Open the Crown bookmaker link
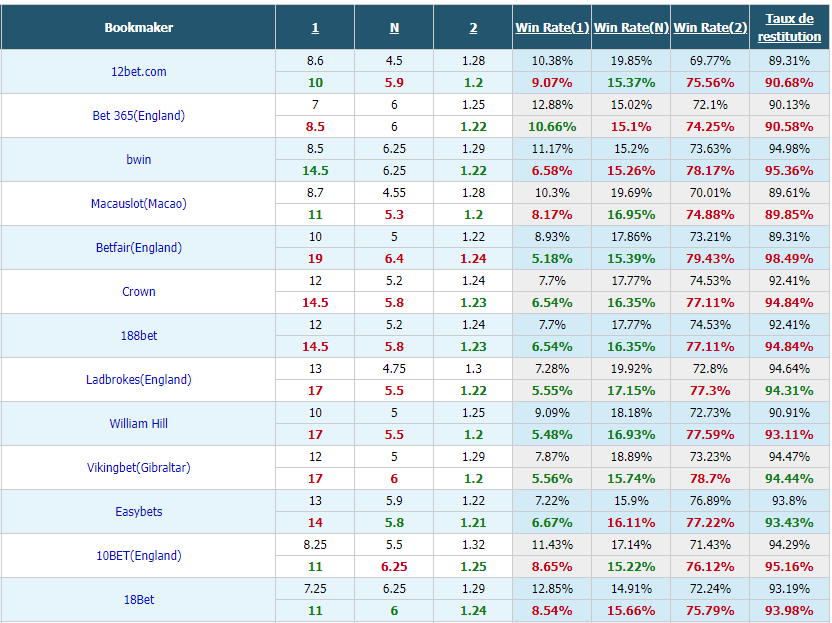Viewport: 832px width, 623px height. (138, 292)
